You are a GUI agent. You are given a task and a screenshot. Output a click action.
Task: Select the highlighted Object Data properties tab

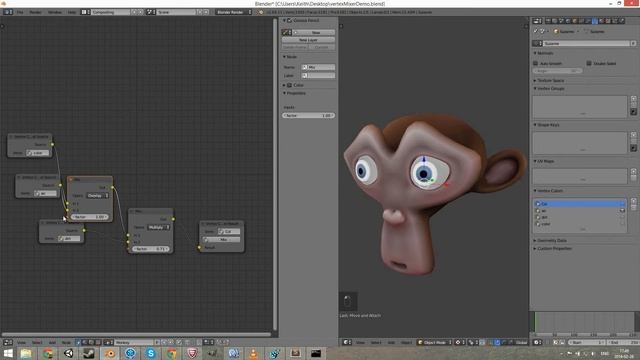[x=595, y=20]
